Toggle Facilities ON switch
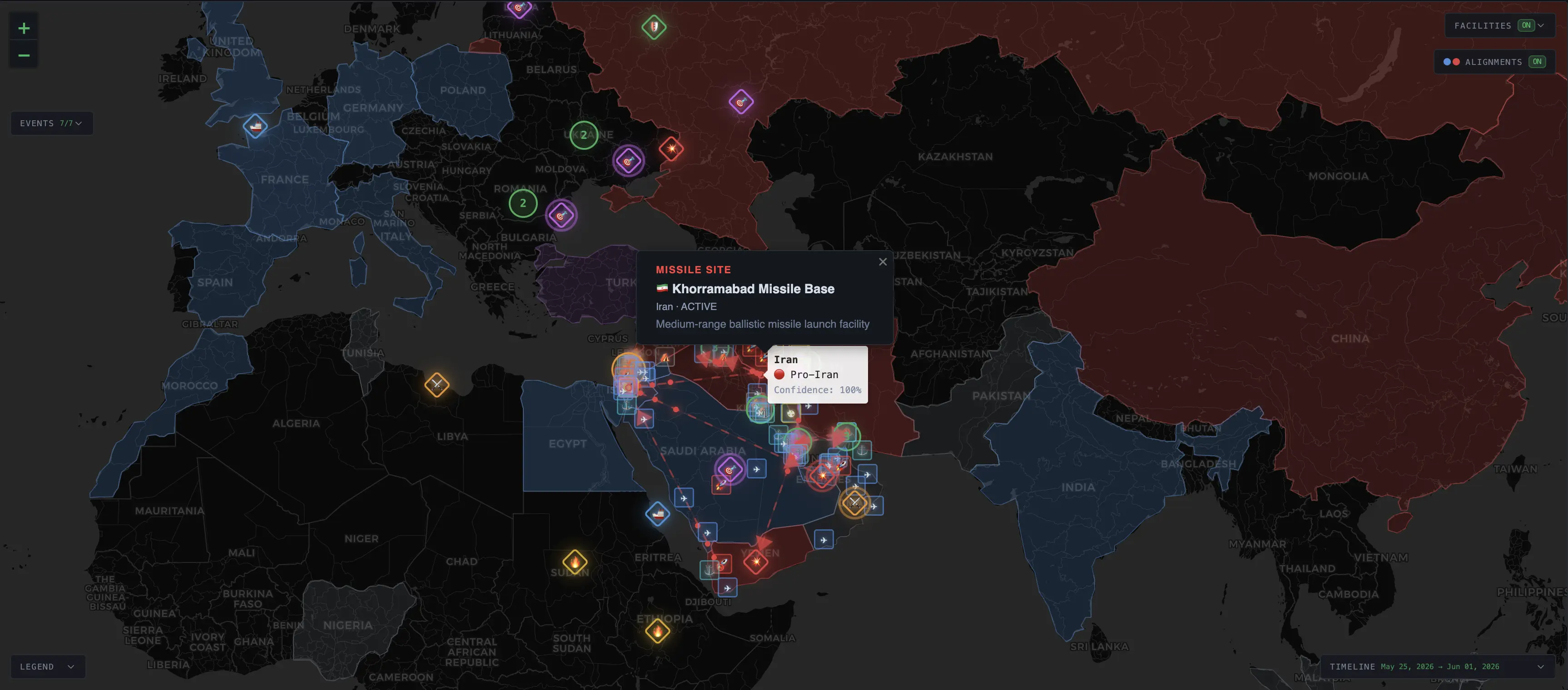The image size is (1568, 690). (x=1526, y=25)
